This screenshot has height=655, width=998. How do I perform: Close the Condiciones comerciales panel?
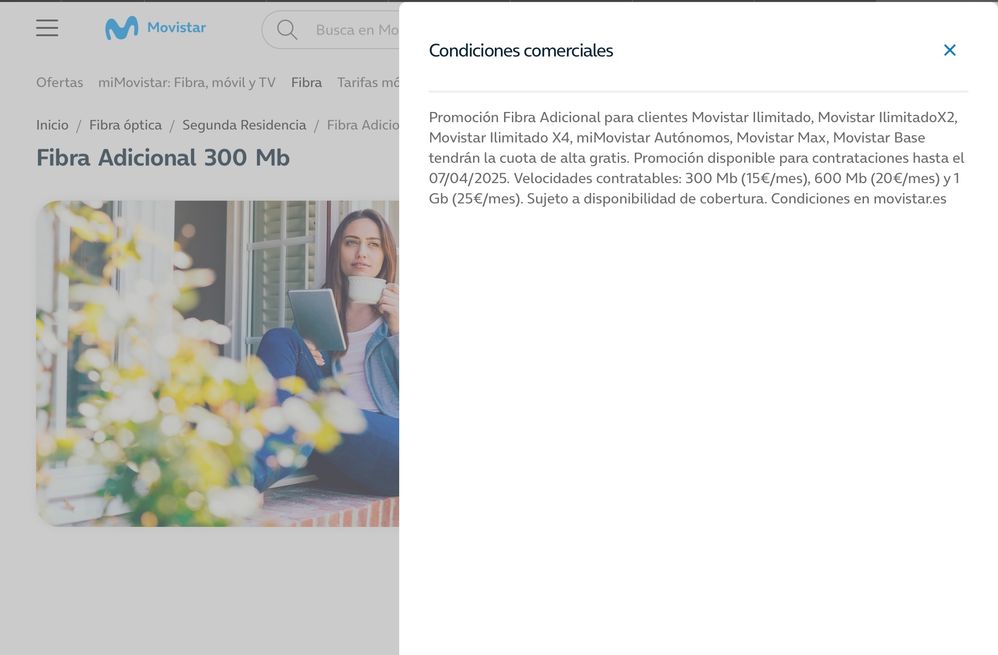(x=949, y=50)
